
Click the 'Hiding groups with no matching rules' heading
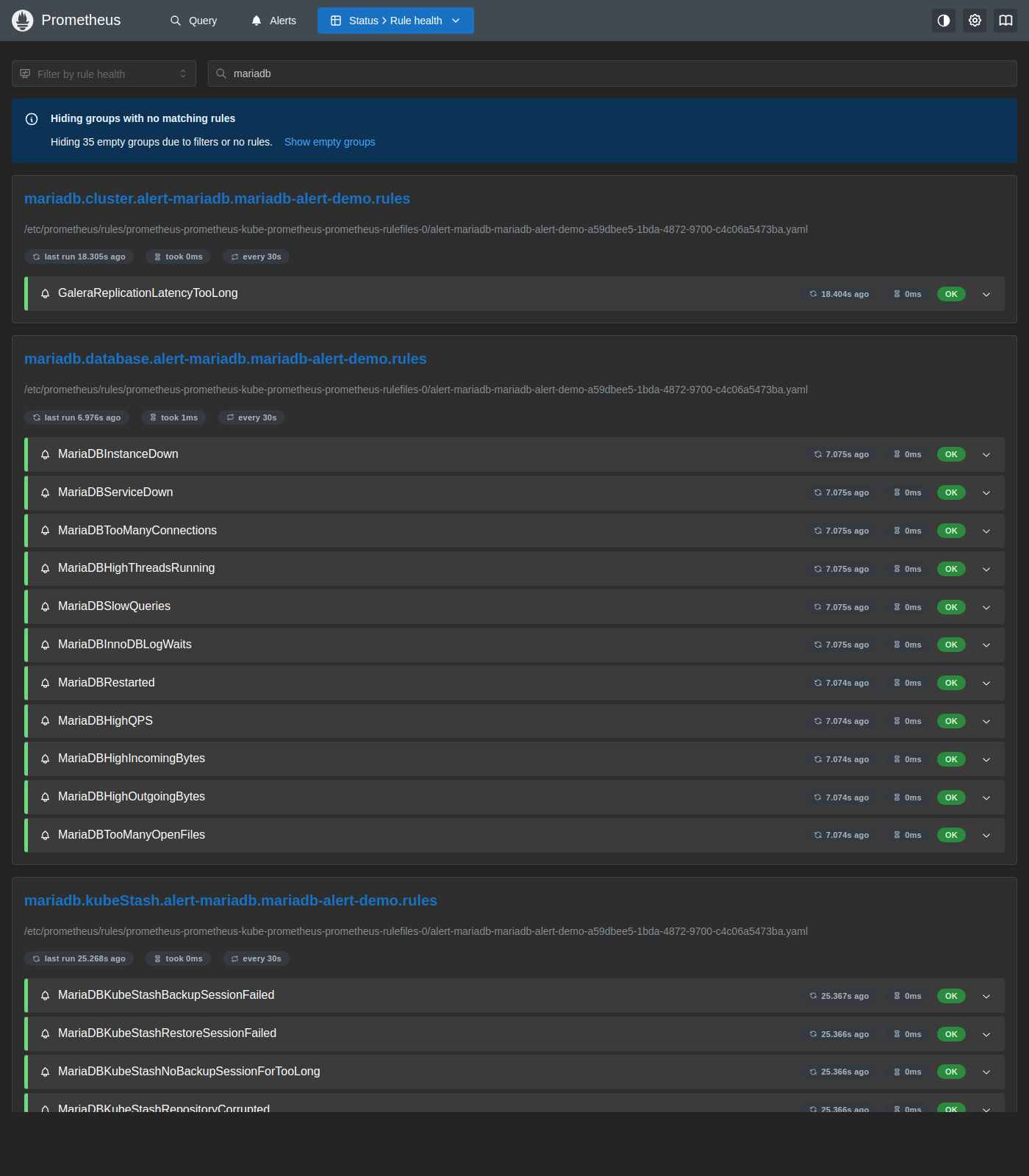pyautogui.click(x=143, y=118)
